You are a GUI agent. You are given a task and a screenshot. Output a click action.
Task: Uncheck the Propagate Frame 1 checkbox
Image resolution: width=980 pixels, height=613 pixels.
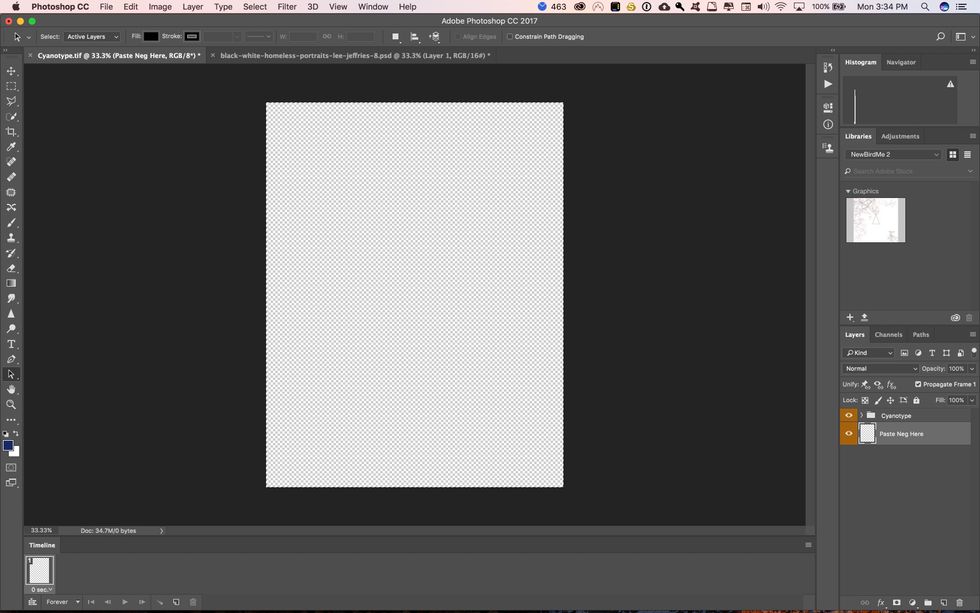(918, 384)
